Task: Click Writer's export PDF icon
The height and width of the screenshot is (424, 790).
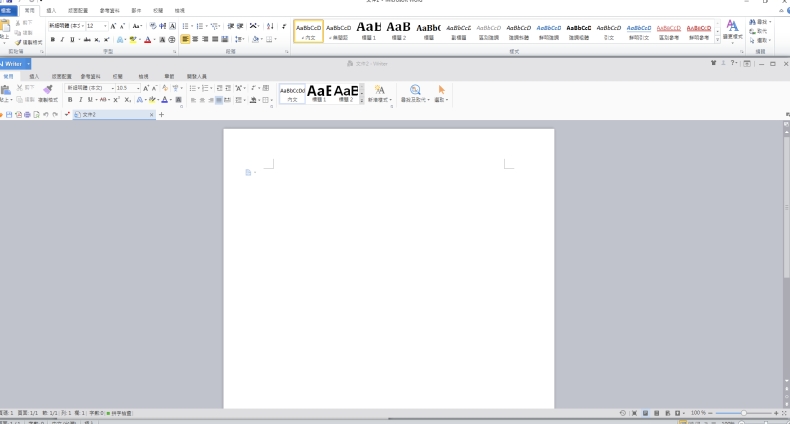Action: coord(18,115)
